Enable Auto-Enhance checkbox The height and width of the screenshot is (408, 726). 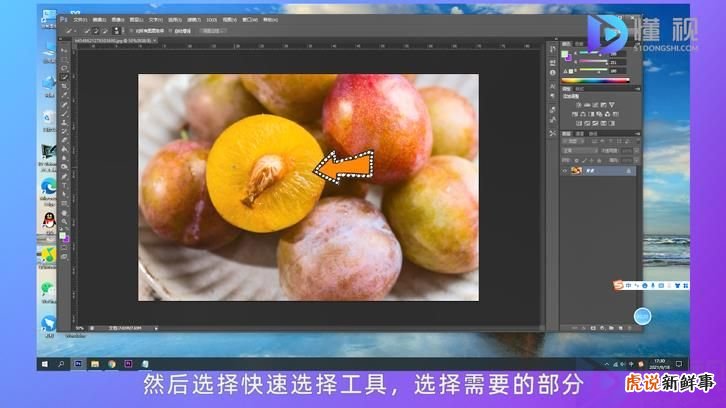[x=170, y=31]
